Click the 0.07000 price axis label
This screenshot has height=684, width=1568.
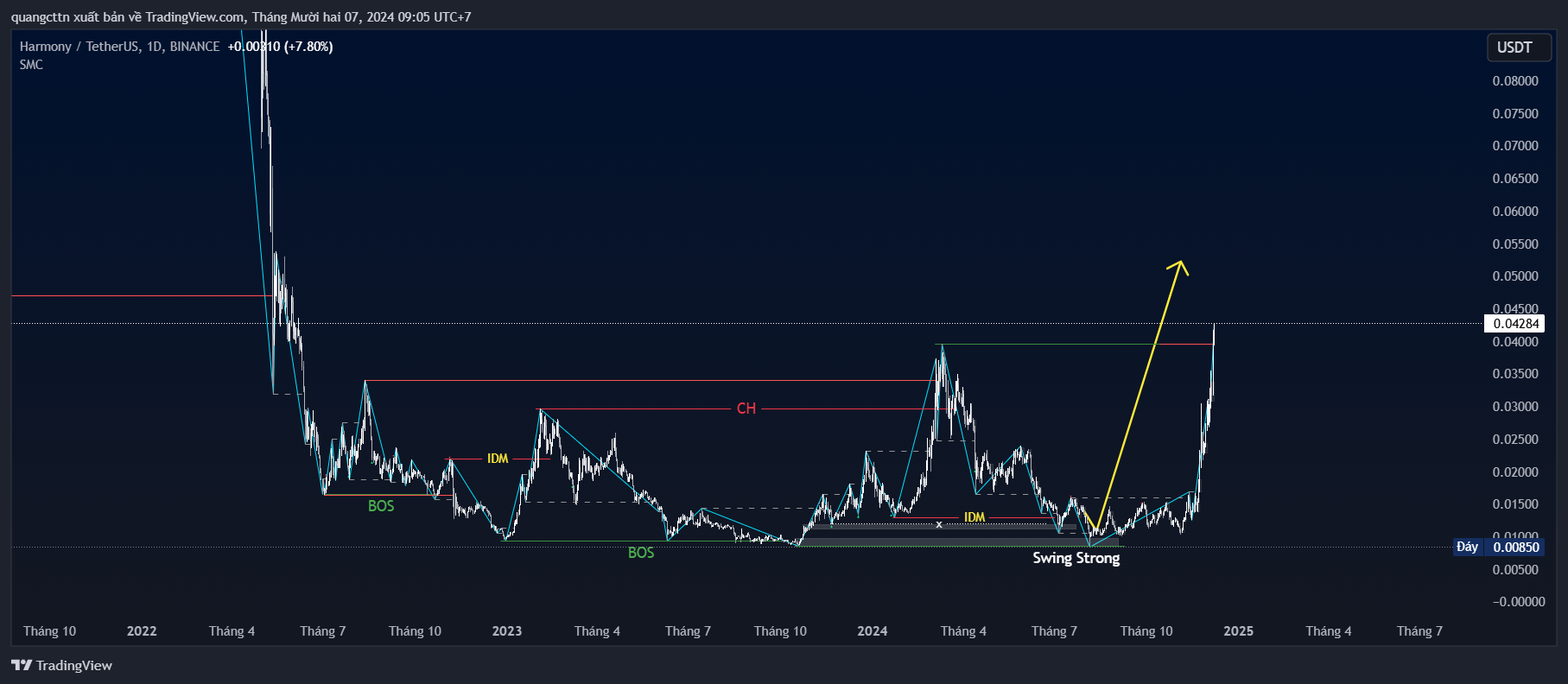[x=1515, y=146]
